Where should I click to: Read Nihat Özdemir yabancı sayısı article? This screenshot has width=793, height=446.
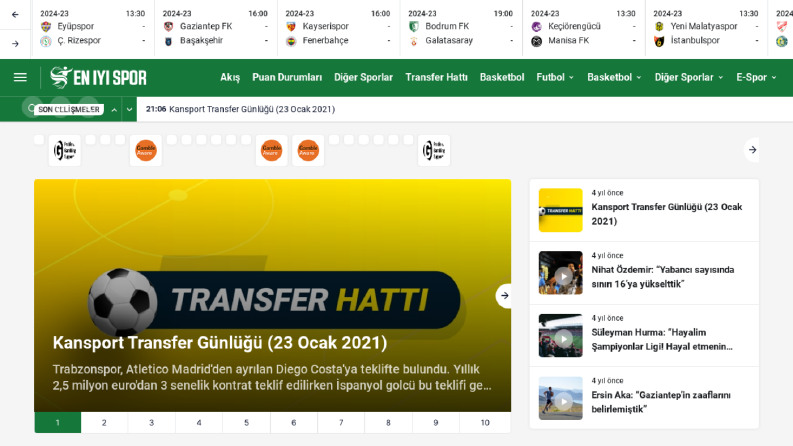663,277
